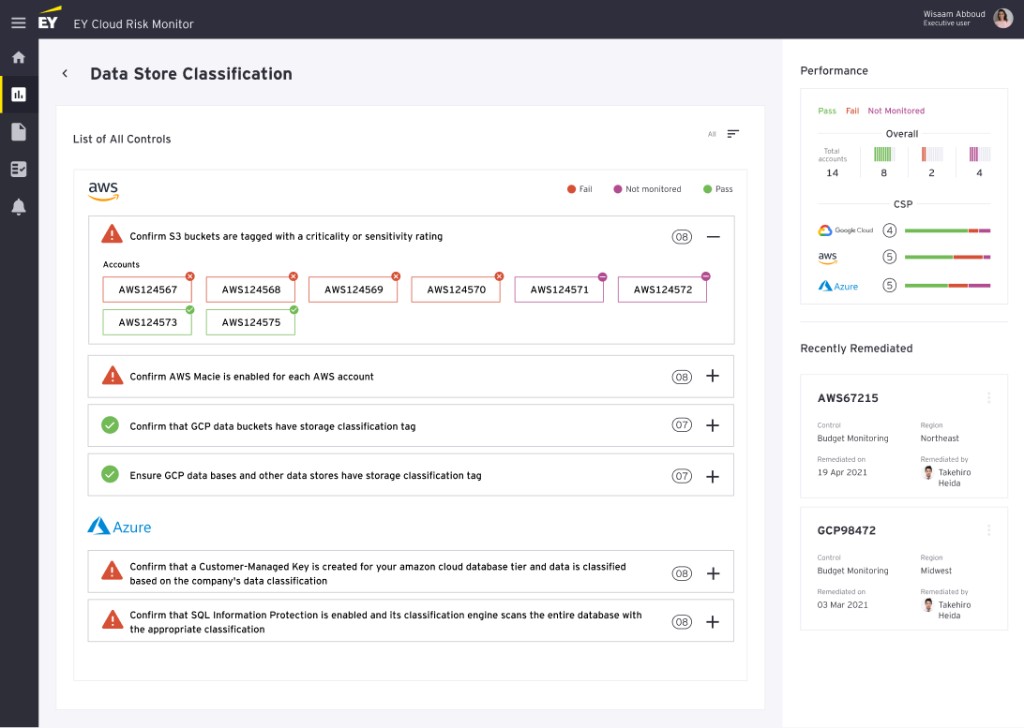Open passing account AWS124573

click(x=148, y=322)
